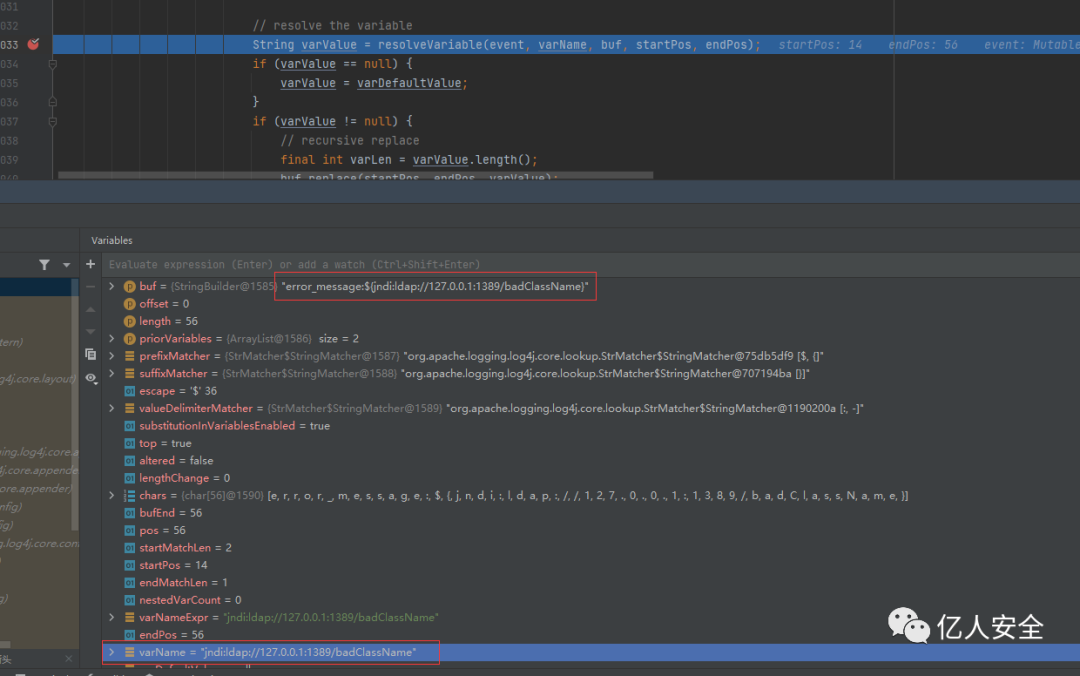Collapse the fold marker at line 037
The height and width of the screenshot is (676, 1080).
click(52, 121)
